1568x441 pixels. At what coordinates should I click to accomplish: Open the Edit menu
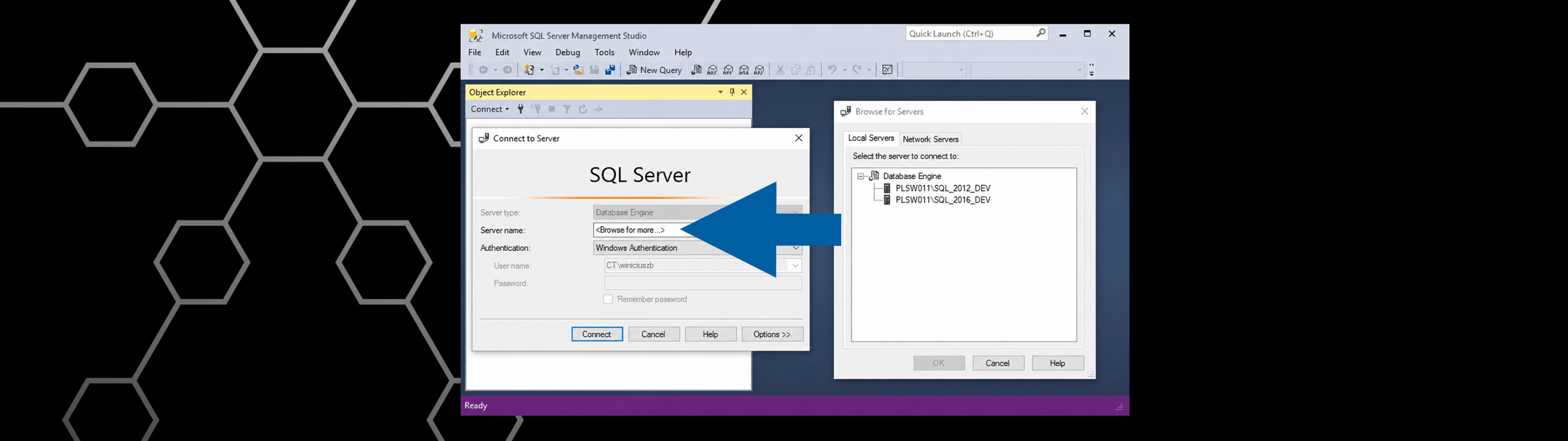503,53
